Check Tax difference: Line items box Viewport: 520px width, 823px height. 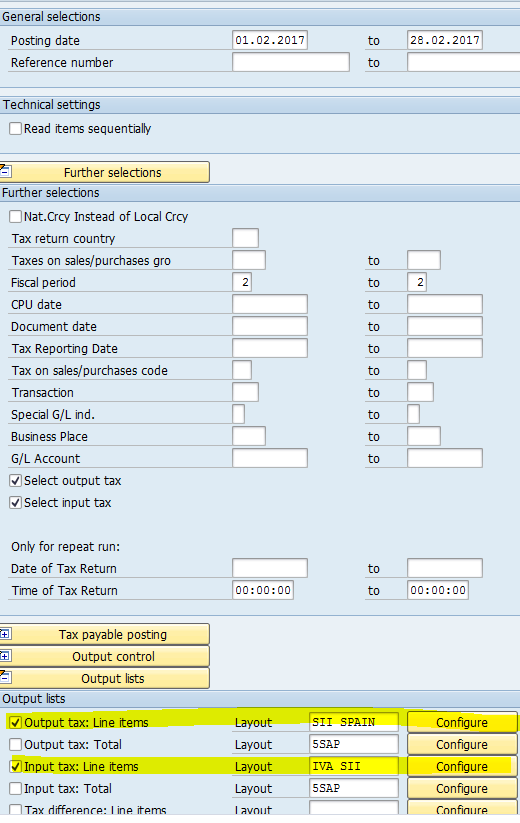click(x=16, y=810)
